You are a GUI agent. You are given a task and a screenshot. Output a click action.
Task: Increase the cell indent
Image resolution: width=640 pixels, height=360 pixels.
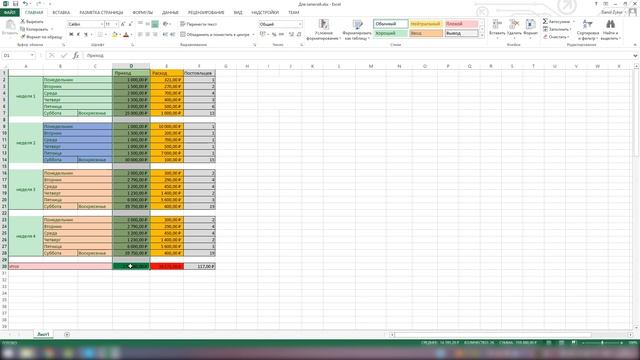click(x=173, y=35)
